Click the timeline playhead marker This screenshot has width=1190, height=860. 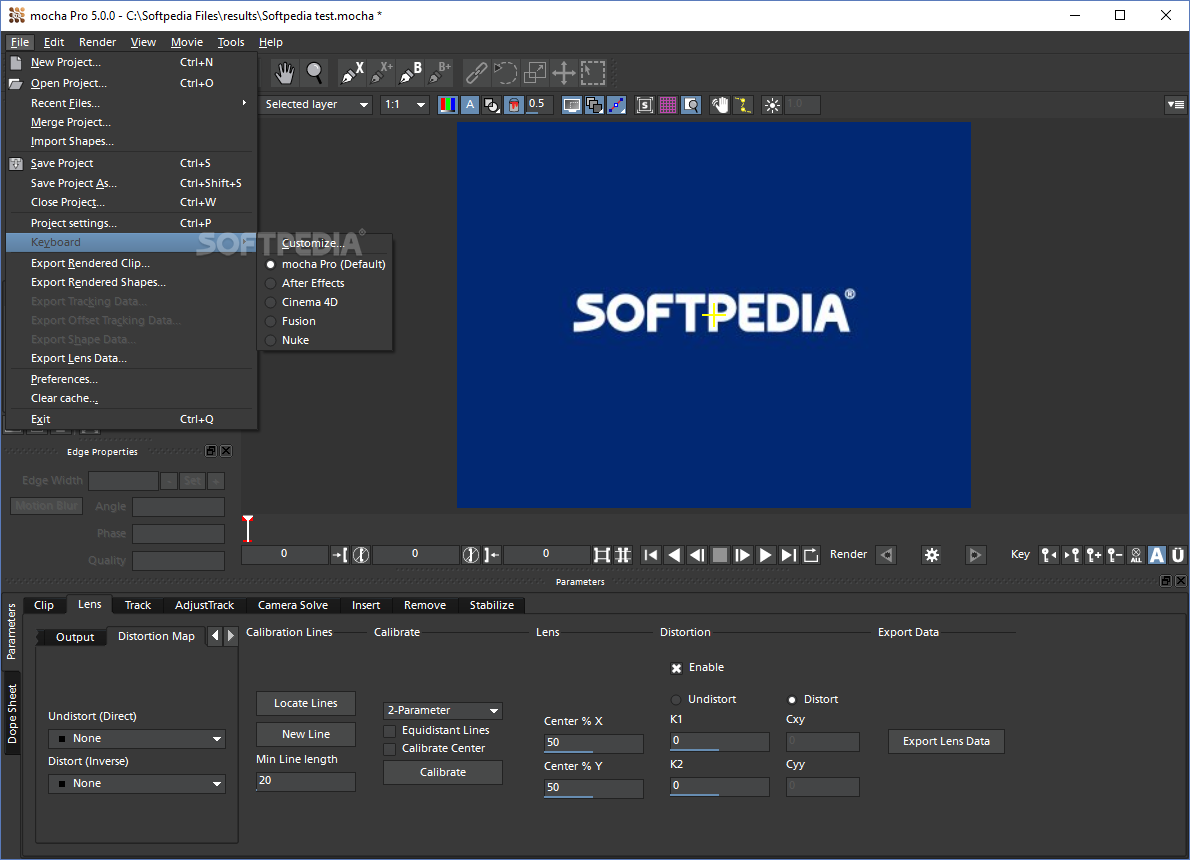247,528
